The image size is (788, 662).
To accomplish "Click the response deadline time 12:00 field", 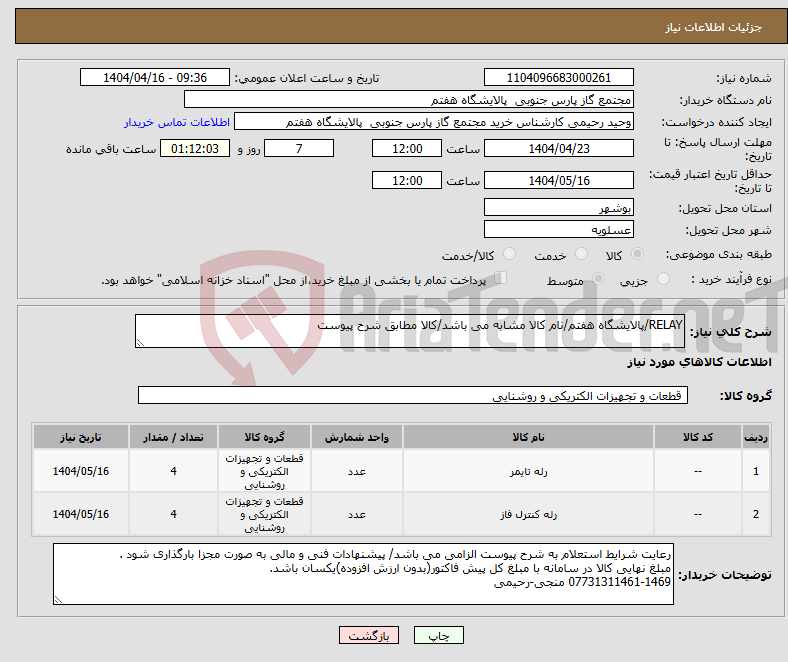I will click(x=407, y=148).
